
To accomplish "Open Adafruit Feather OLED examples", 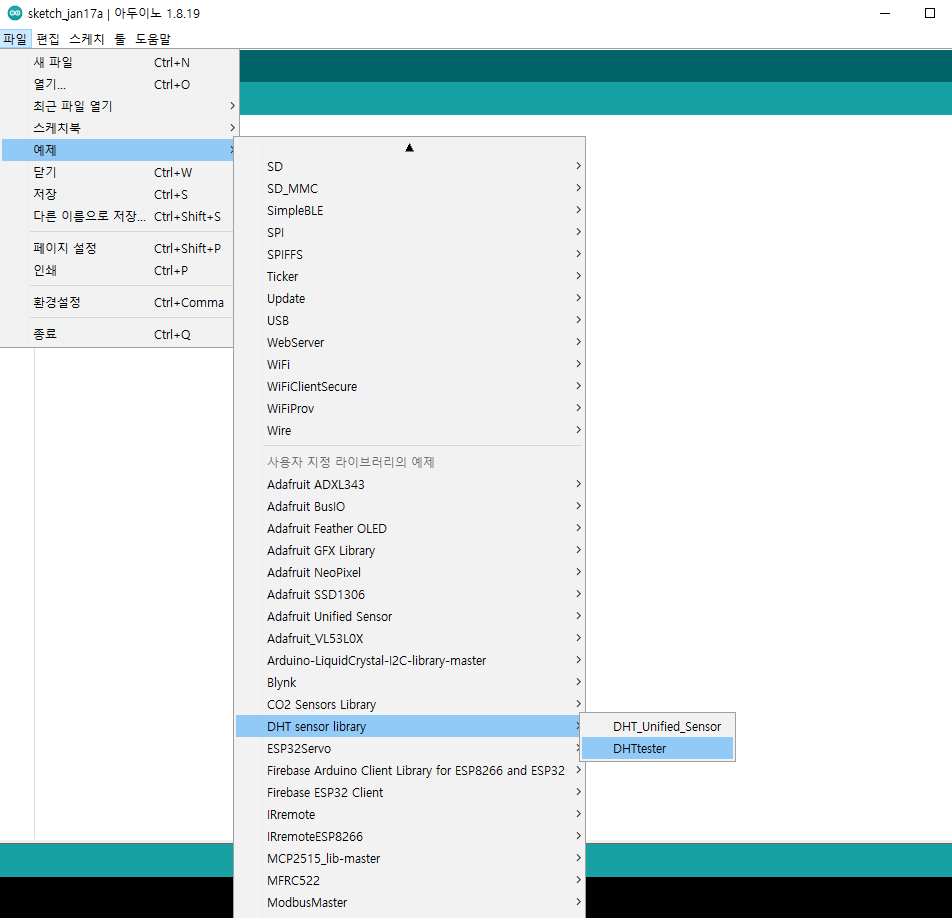I will point(410,528).
